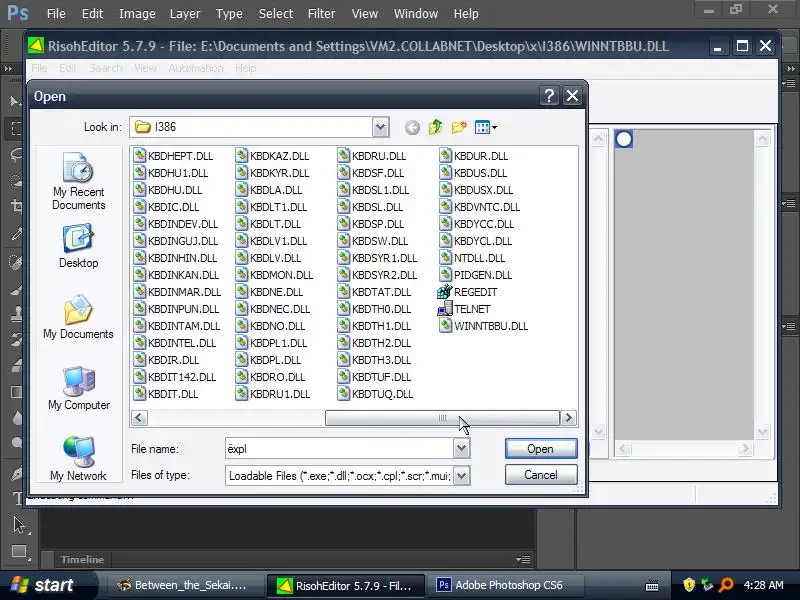Click right arrow of file list scrollbar
The height and width of the screenshot is (600, 800).
tap(568, 418)
